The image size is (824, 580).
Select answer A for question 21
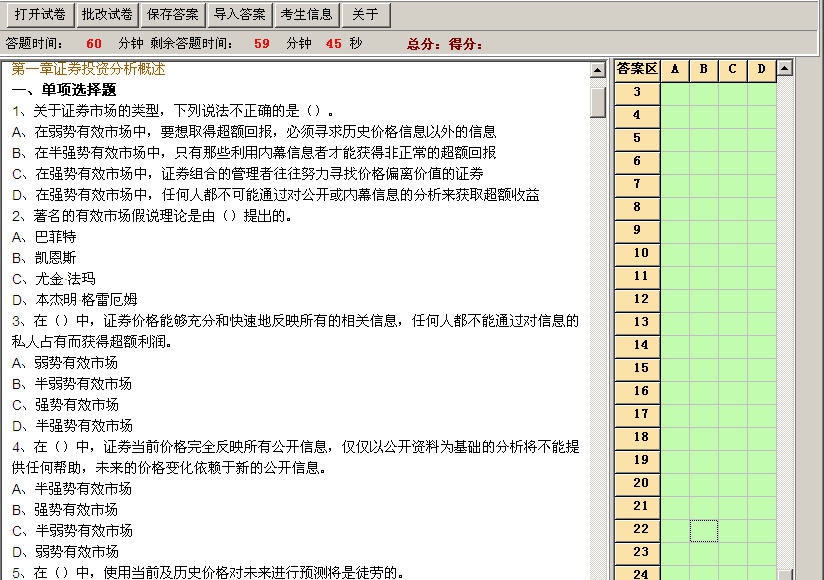[x=675, y=508]
